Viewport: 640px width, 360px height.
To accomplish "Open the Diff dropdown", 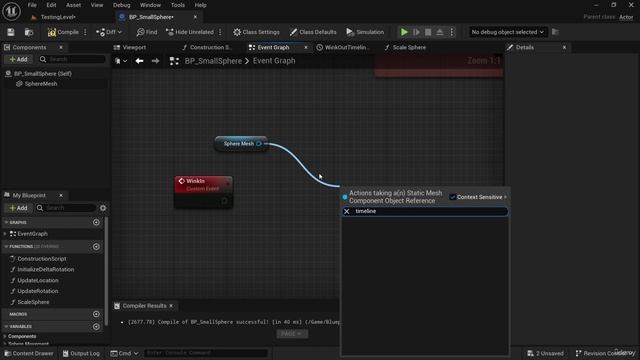I will tap(109, 32).
